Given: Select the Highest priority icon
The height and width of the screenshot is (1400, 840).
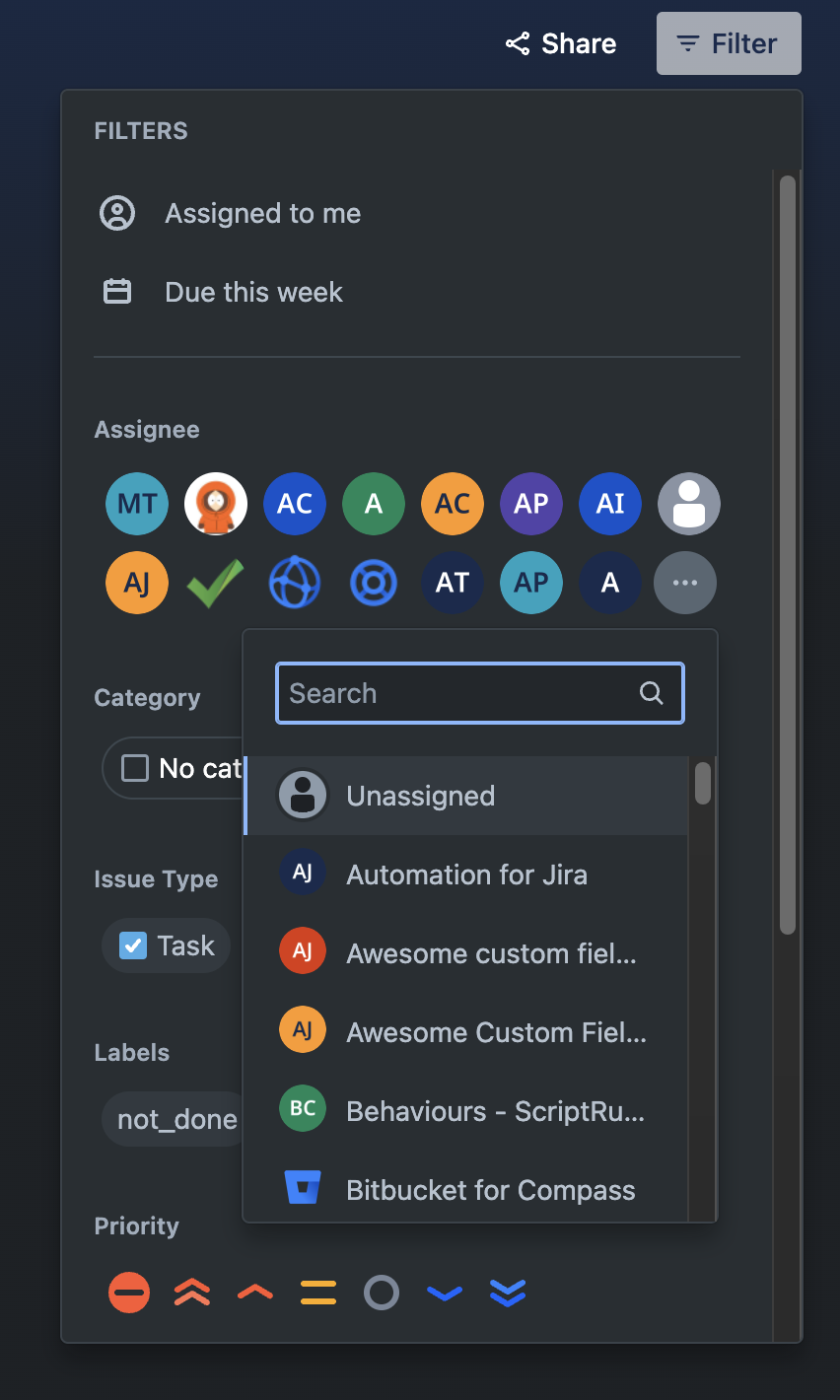Looking at the screenshot, I should click(192, 1292).
